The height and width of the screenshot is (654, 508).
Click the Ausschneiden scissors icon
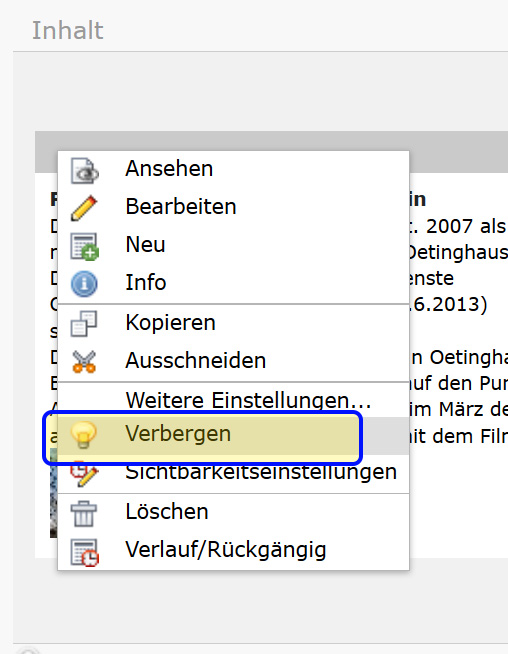[84, 361]
